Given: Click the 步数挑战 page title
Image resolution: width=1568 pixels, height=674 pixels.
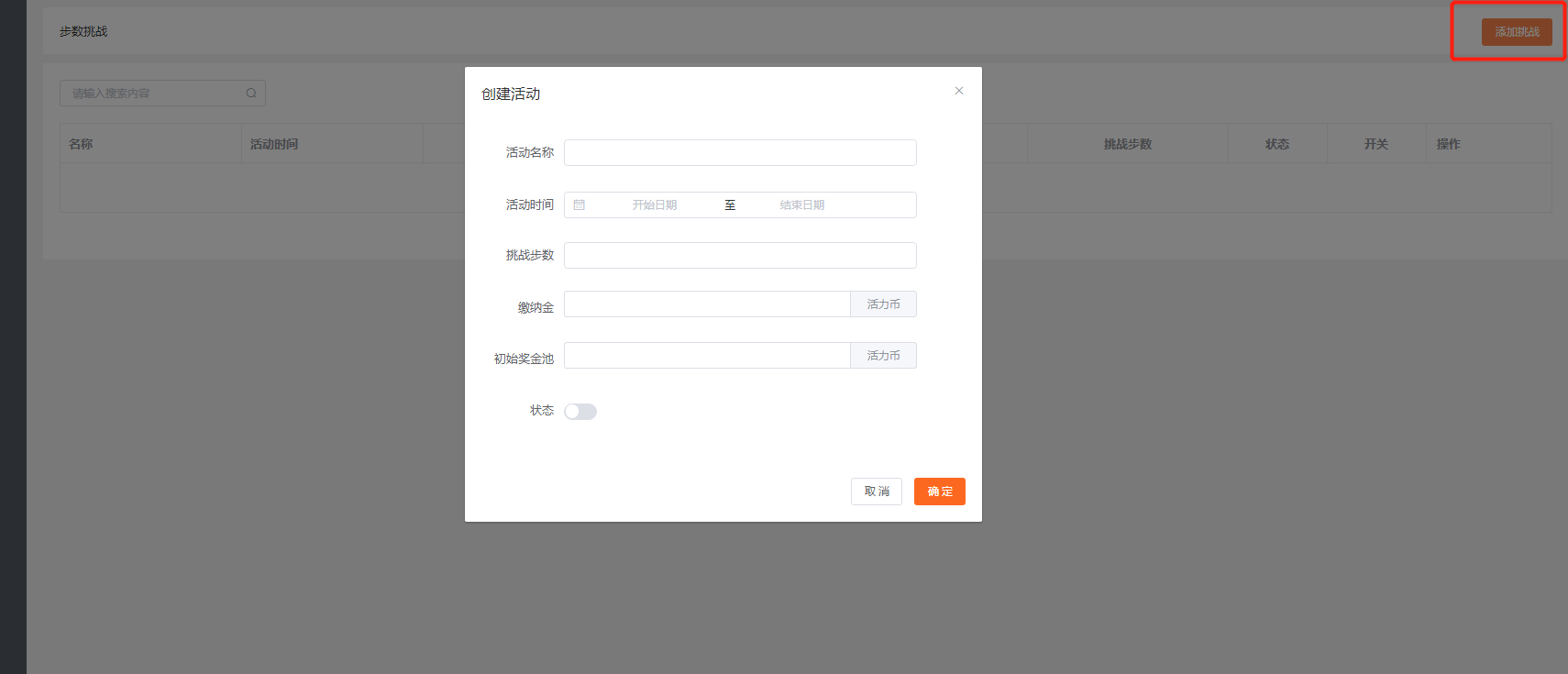Looking at the screenshot, I should [83, 31].
